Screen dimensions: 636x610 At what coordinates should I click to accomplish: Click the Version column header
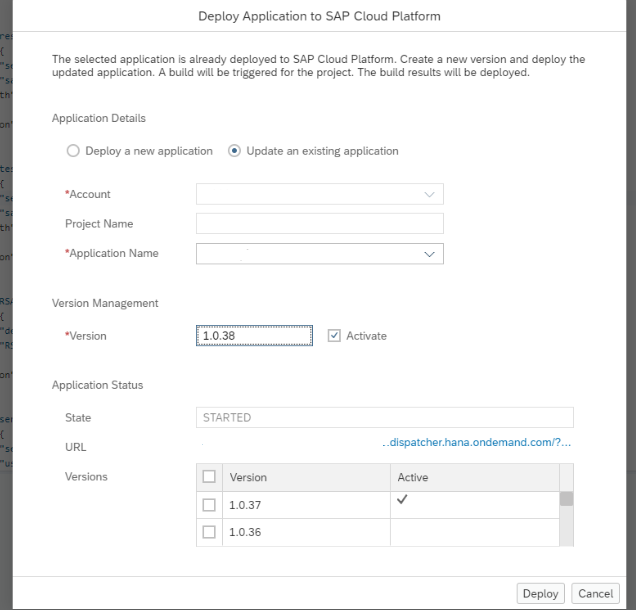tap(306, 477)
